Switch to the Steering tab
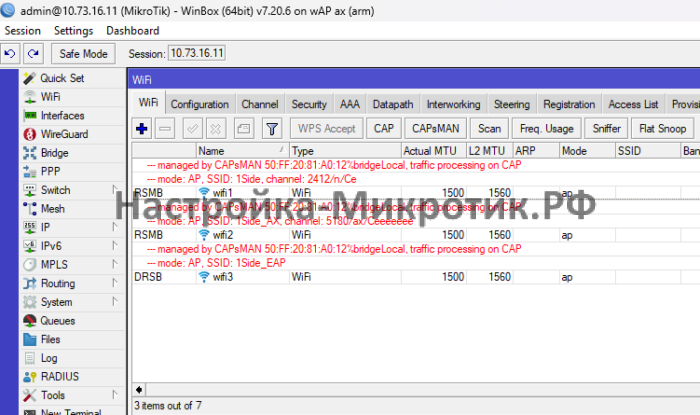The width and height of the screenshot is (700, 415). coord(512,104)
